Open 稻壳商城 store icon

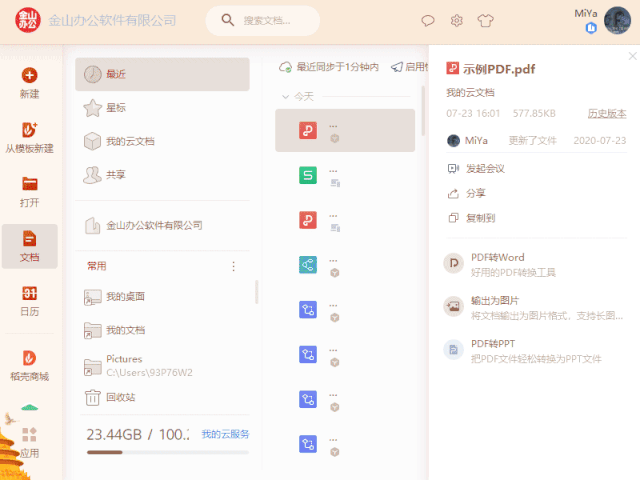coord(29,358)
